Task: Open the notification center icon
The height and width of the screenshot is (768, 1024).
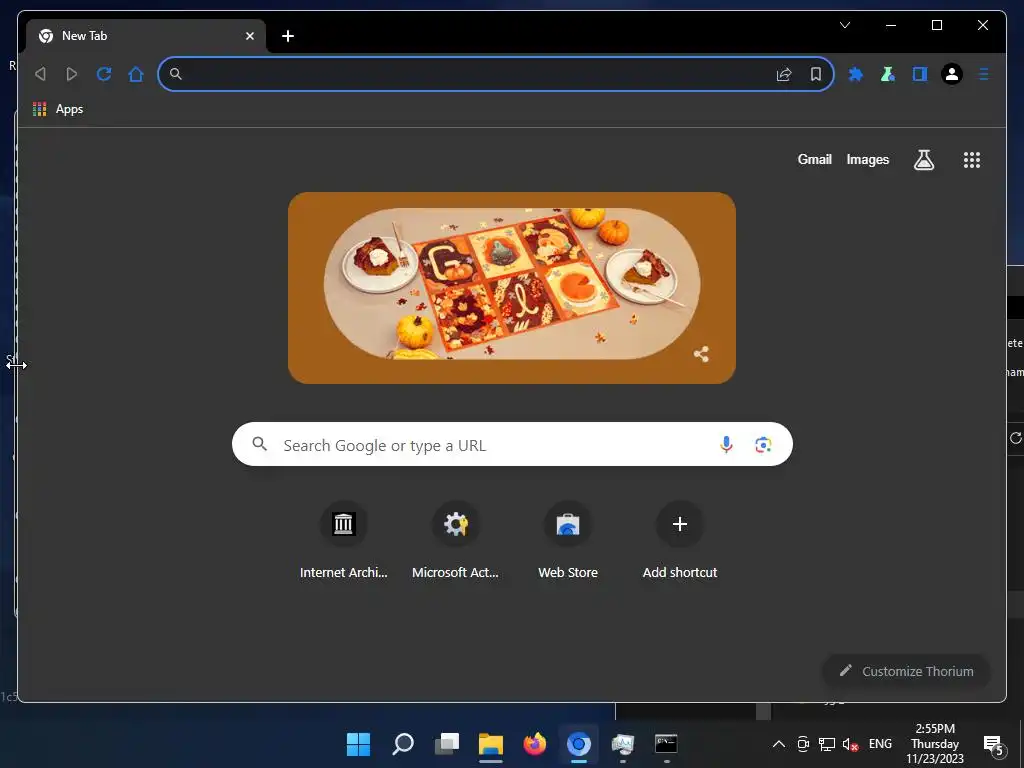Action: pyautogui.click(x=993, y=744)
